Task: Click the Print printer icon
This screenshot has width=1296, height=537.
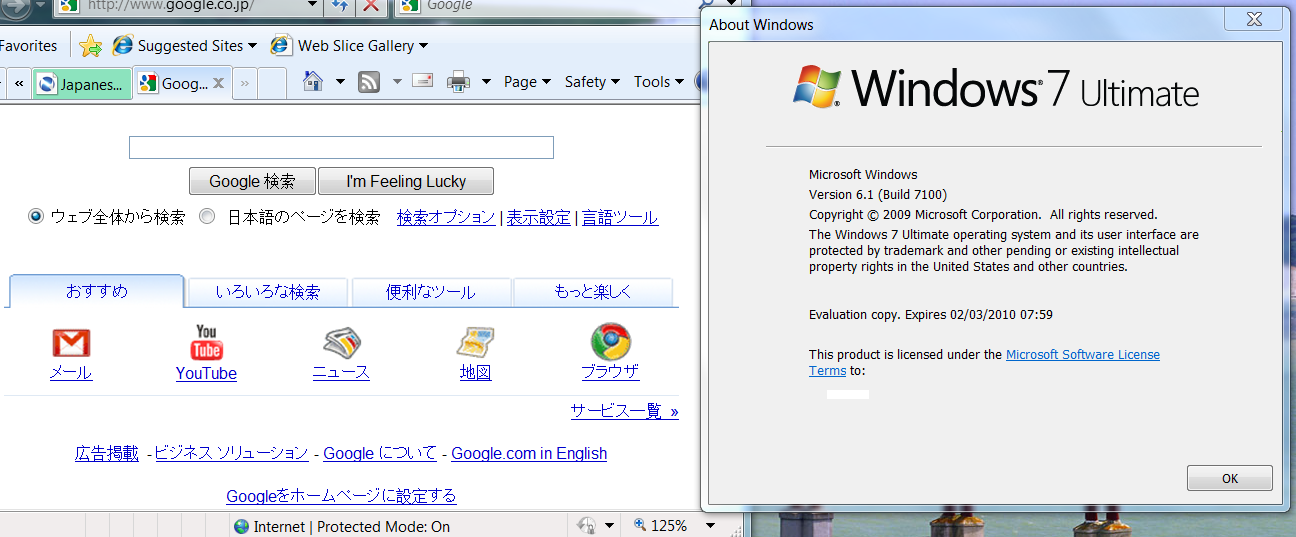Action: (459, 82)
